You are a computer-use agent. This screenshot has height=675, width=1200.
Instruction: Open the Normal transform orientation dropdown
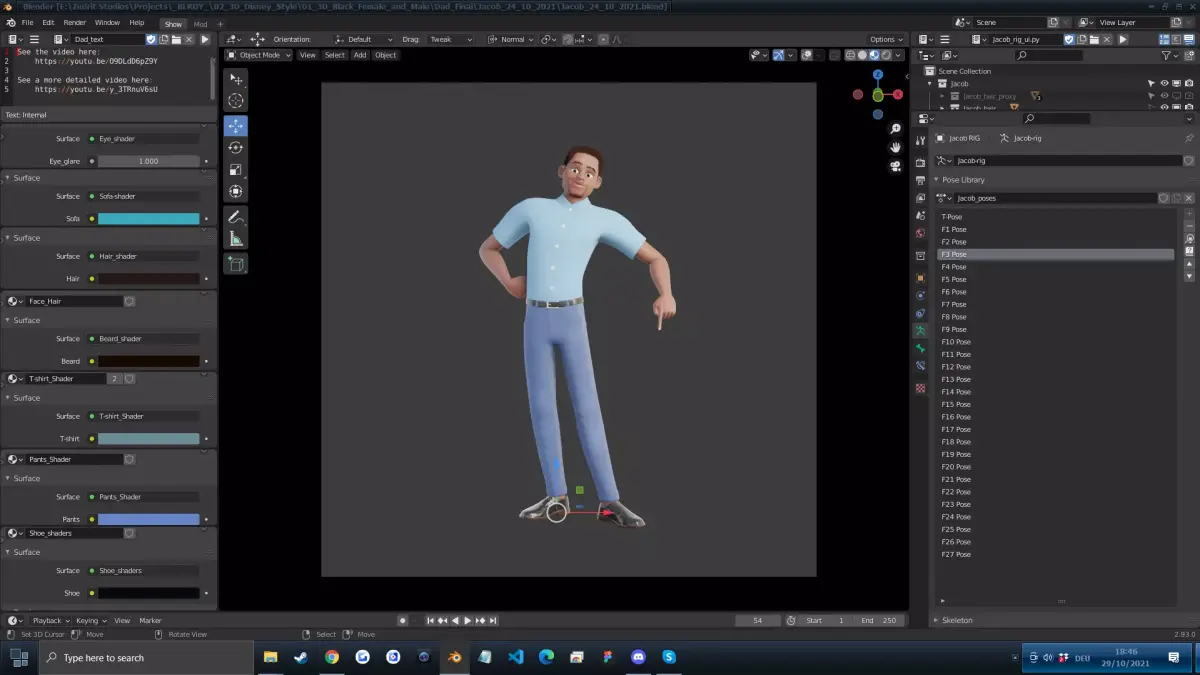coord(511,39)
